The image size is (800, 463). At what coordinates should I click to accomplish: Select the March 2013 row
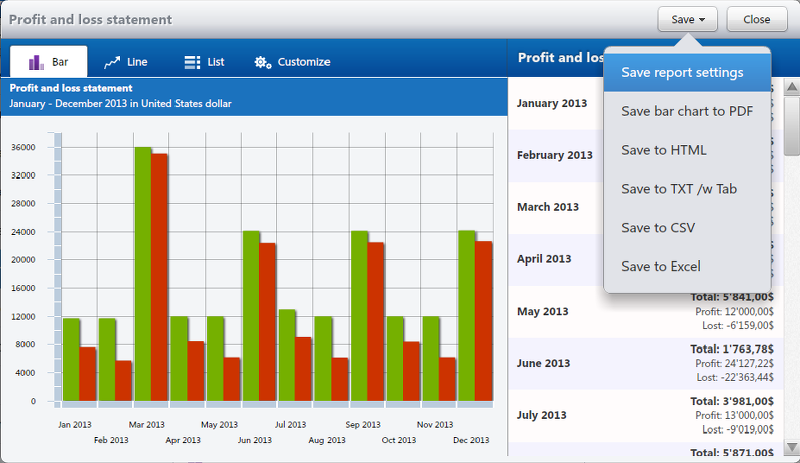[x=645, y=208]
